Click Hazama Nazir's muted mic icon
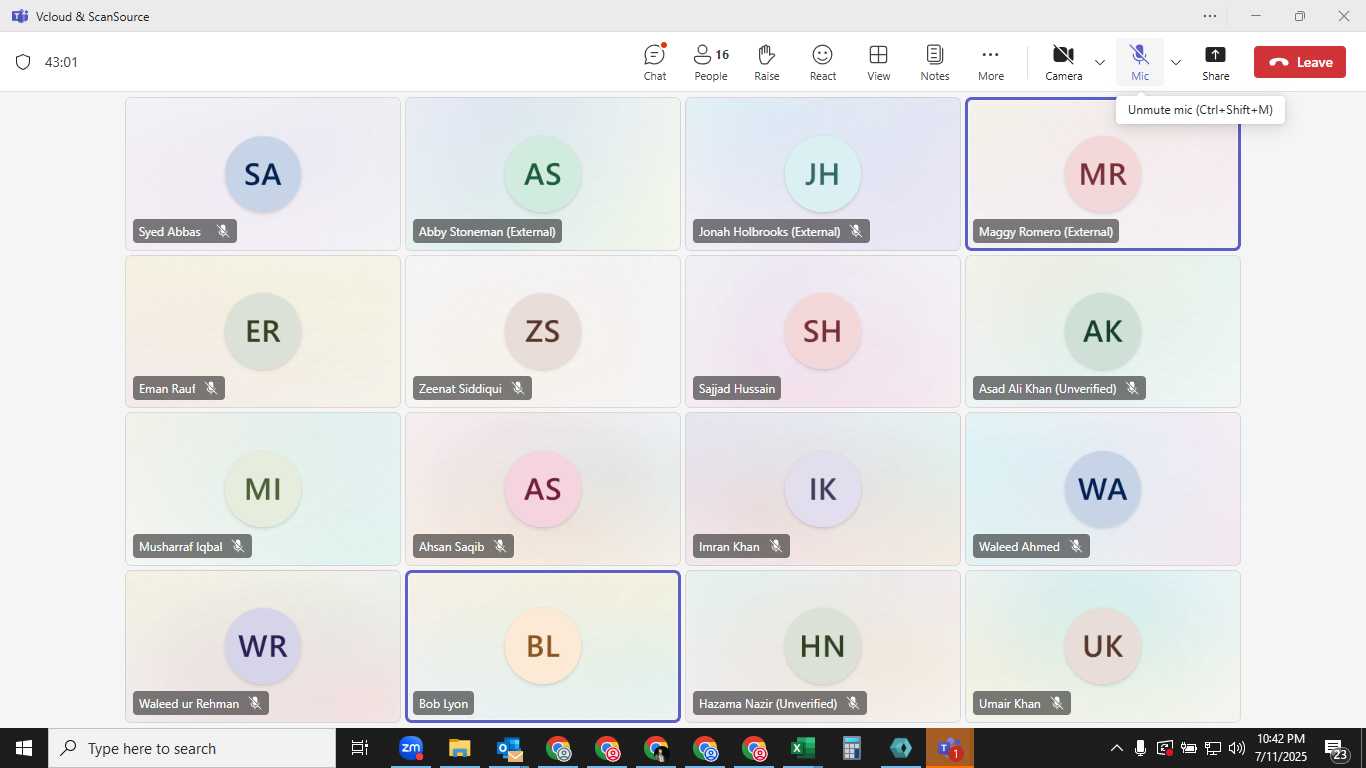 [853, 703]
